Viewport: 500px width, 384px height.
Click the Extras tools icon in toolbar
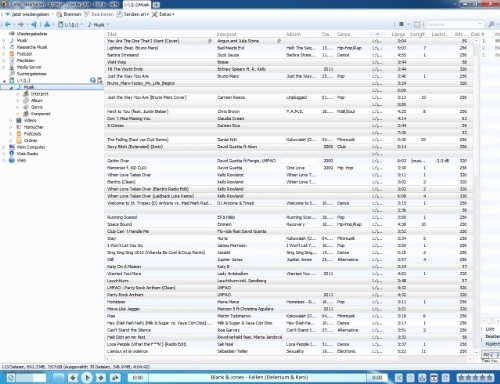[155, 14]
